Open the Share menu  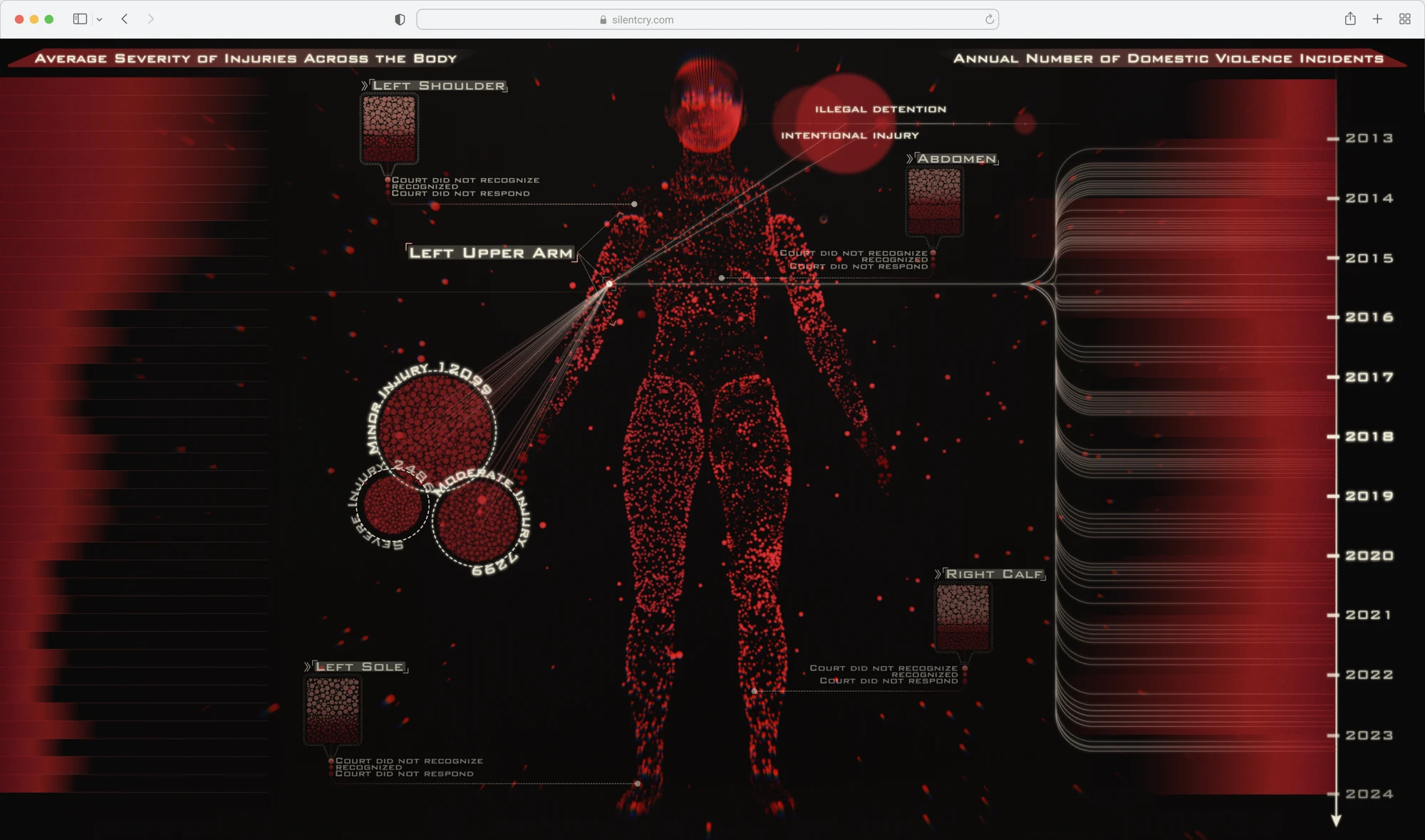point(1350,19)
